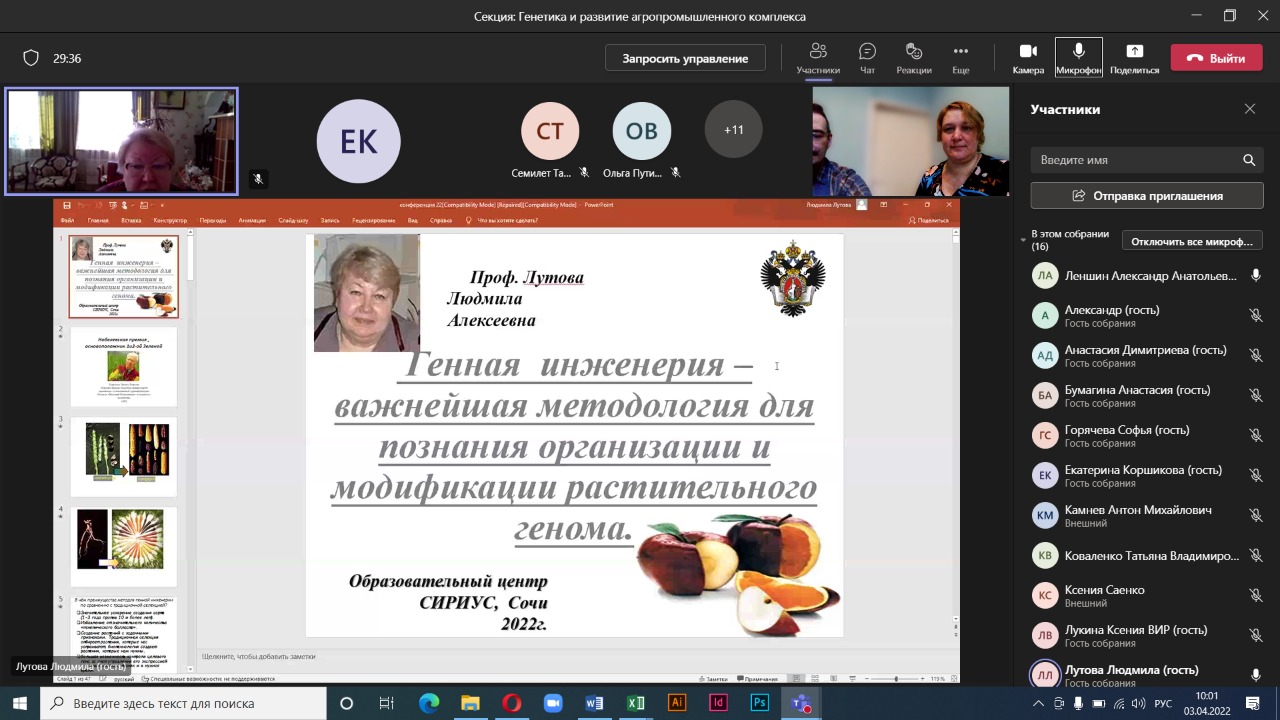
Task: Click muted mic icon for Лукина Ксения
Action: click(1255, 635)
